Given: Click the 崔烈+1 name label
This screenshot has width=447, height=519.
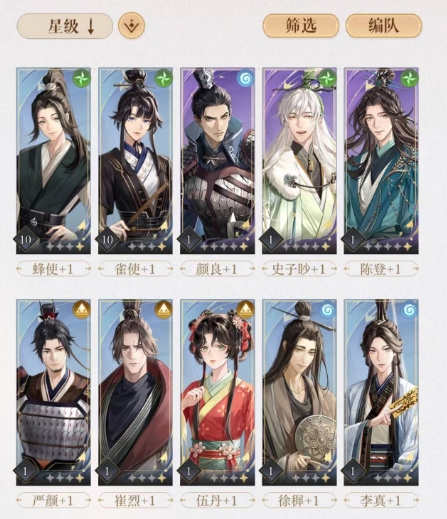Looking at the screenshot, I should click(x=135, y=501).
